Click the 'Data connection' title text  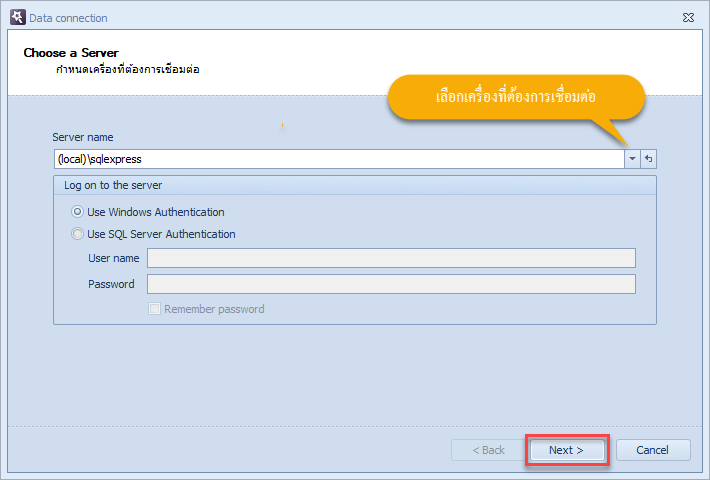point(68,18)
